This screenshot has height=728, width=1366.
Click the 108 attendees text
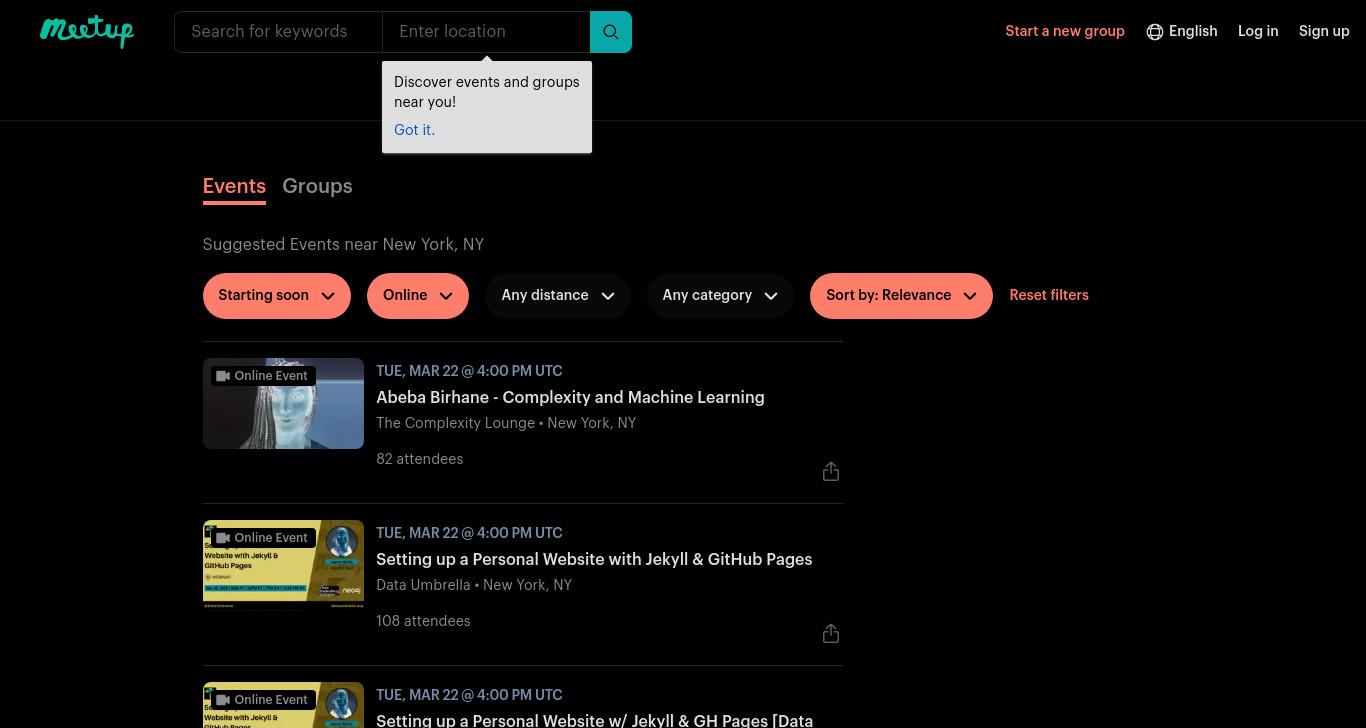coord(423,622)
